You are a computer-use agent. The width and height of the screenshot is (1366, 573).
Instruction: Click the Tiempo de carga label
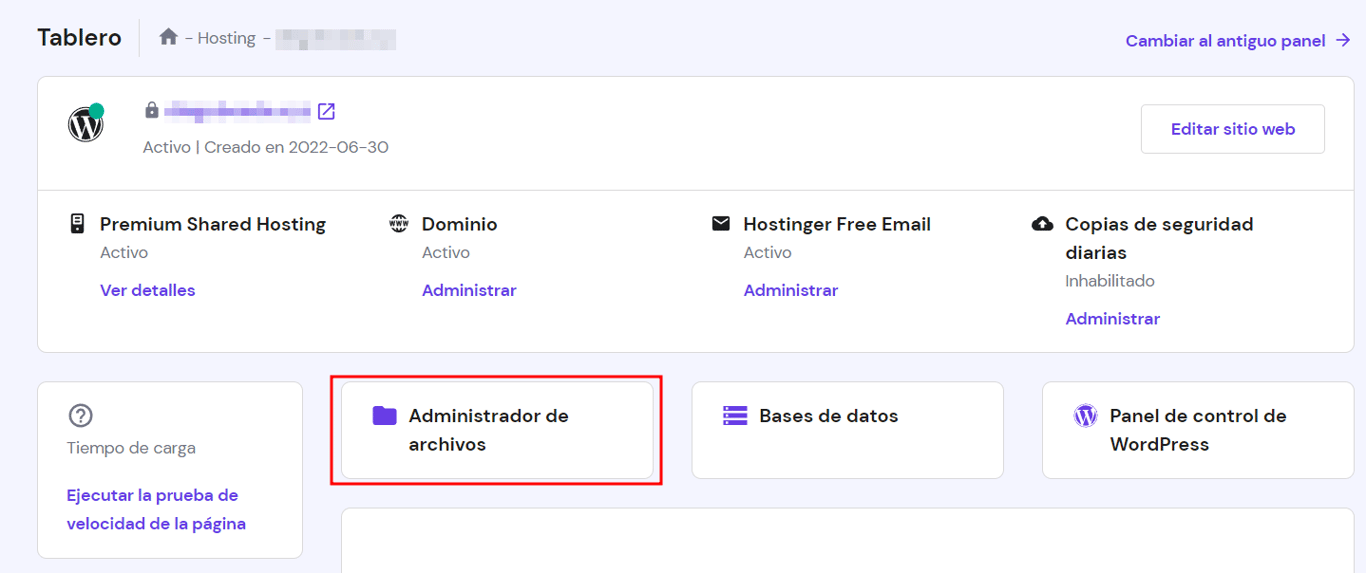[131, 448]
